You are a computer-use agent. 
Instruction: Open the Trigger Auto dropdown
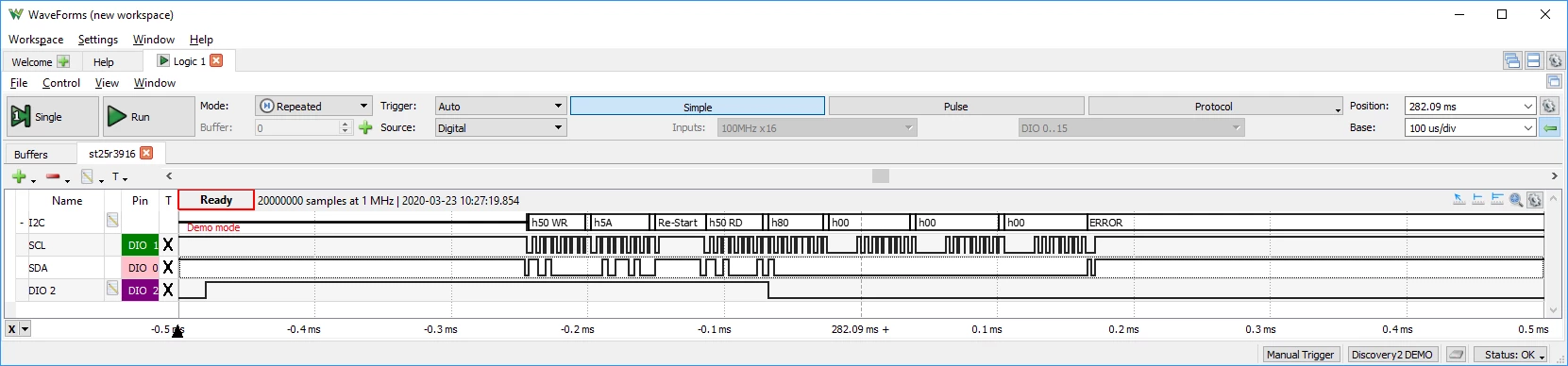(500, 106)
